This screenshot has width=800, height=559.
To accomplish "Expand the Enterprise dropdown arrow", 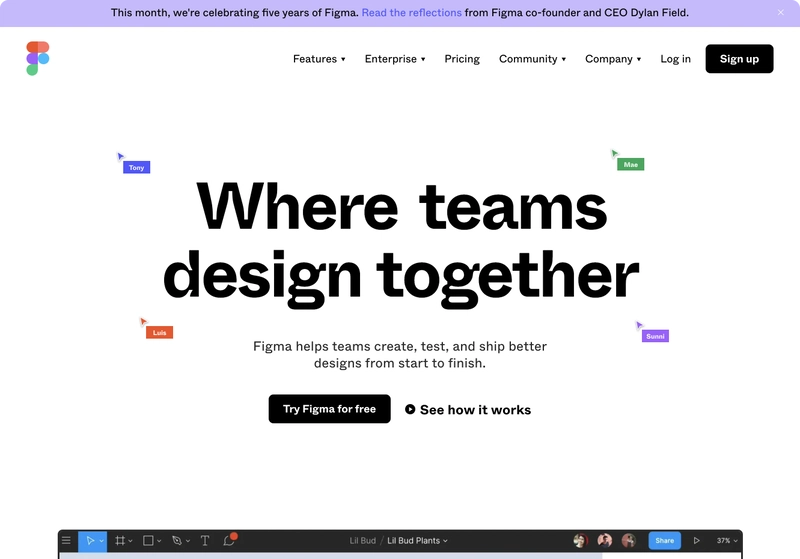I will pos(423,59).
